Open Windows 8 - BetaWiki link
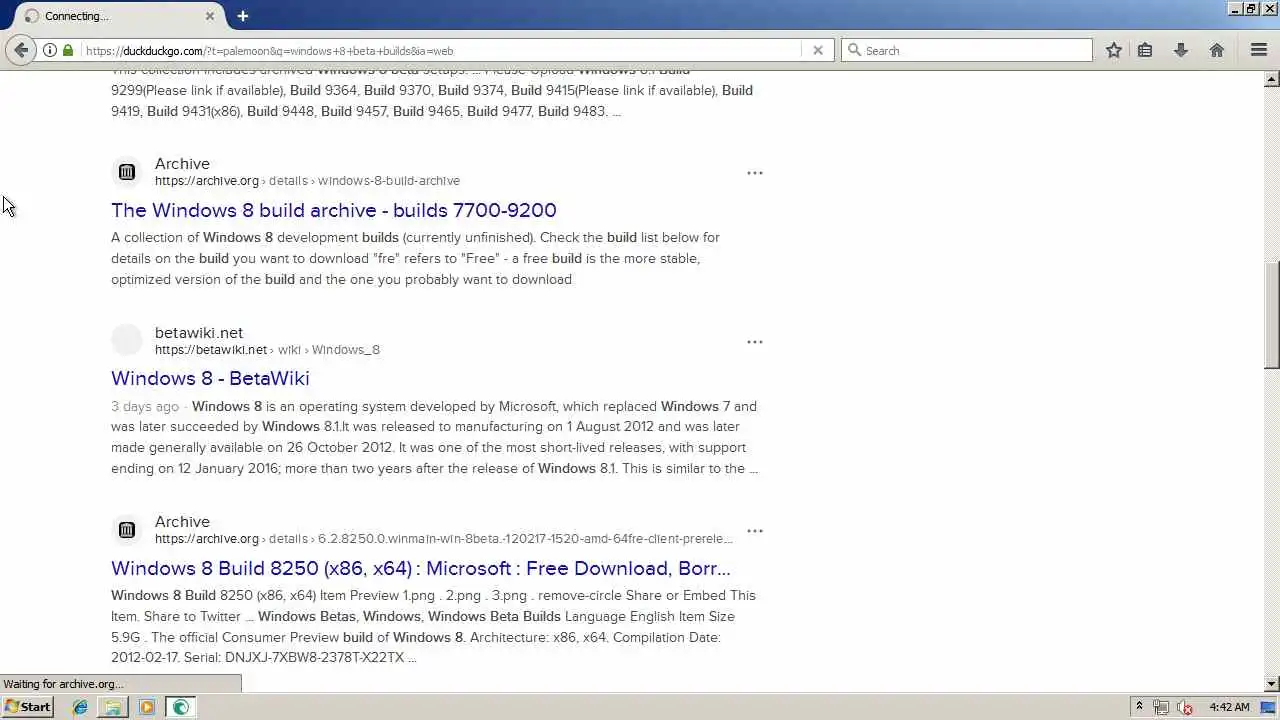Image resolution: width=1280 pixels, height=720 pixels. [210, 378]
